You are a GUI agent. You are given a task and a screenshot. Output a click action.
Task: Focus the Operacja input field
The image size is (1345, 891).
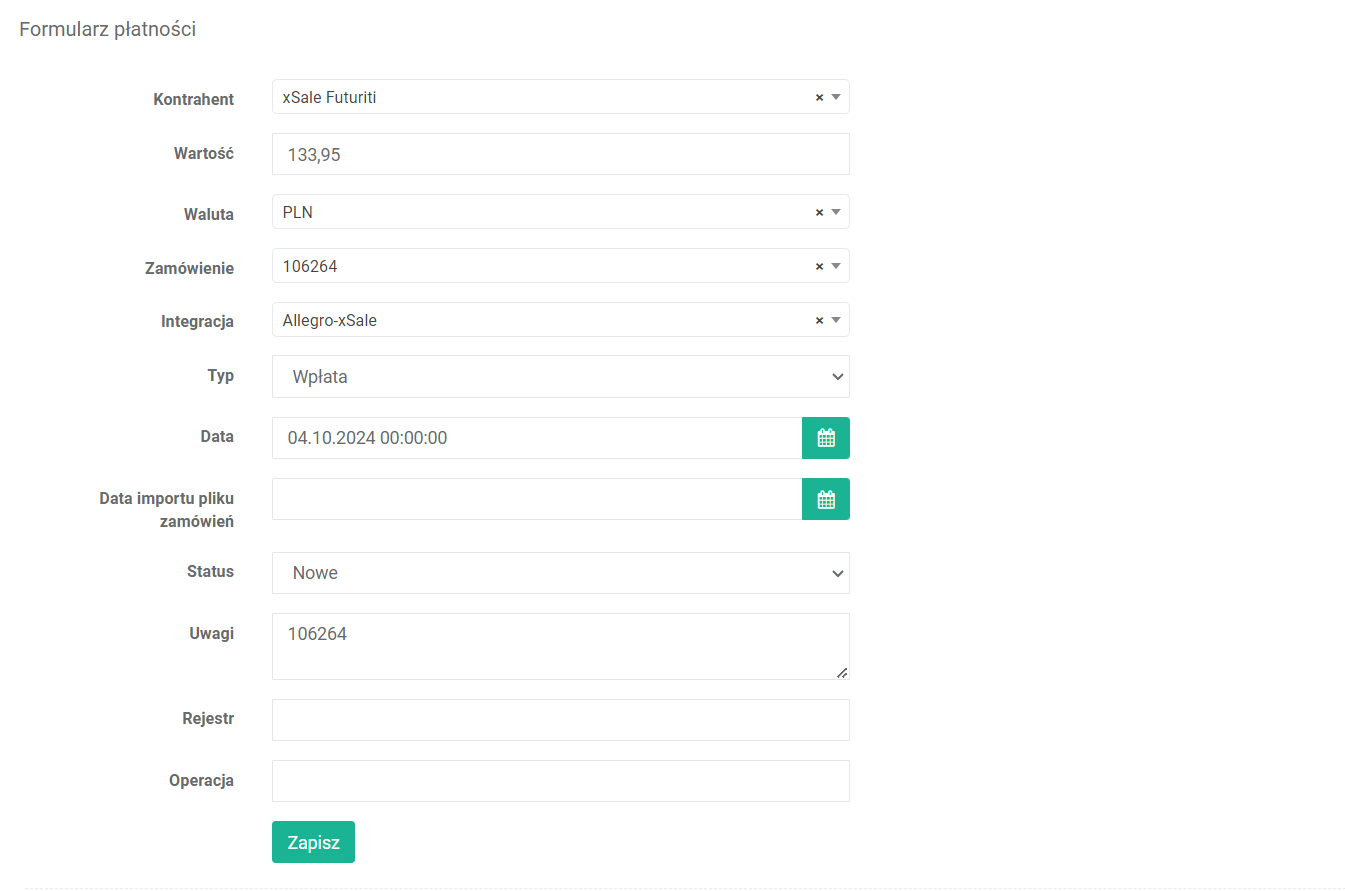point(560,781)
